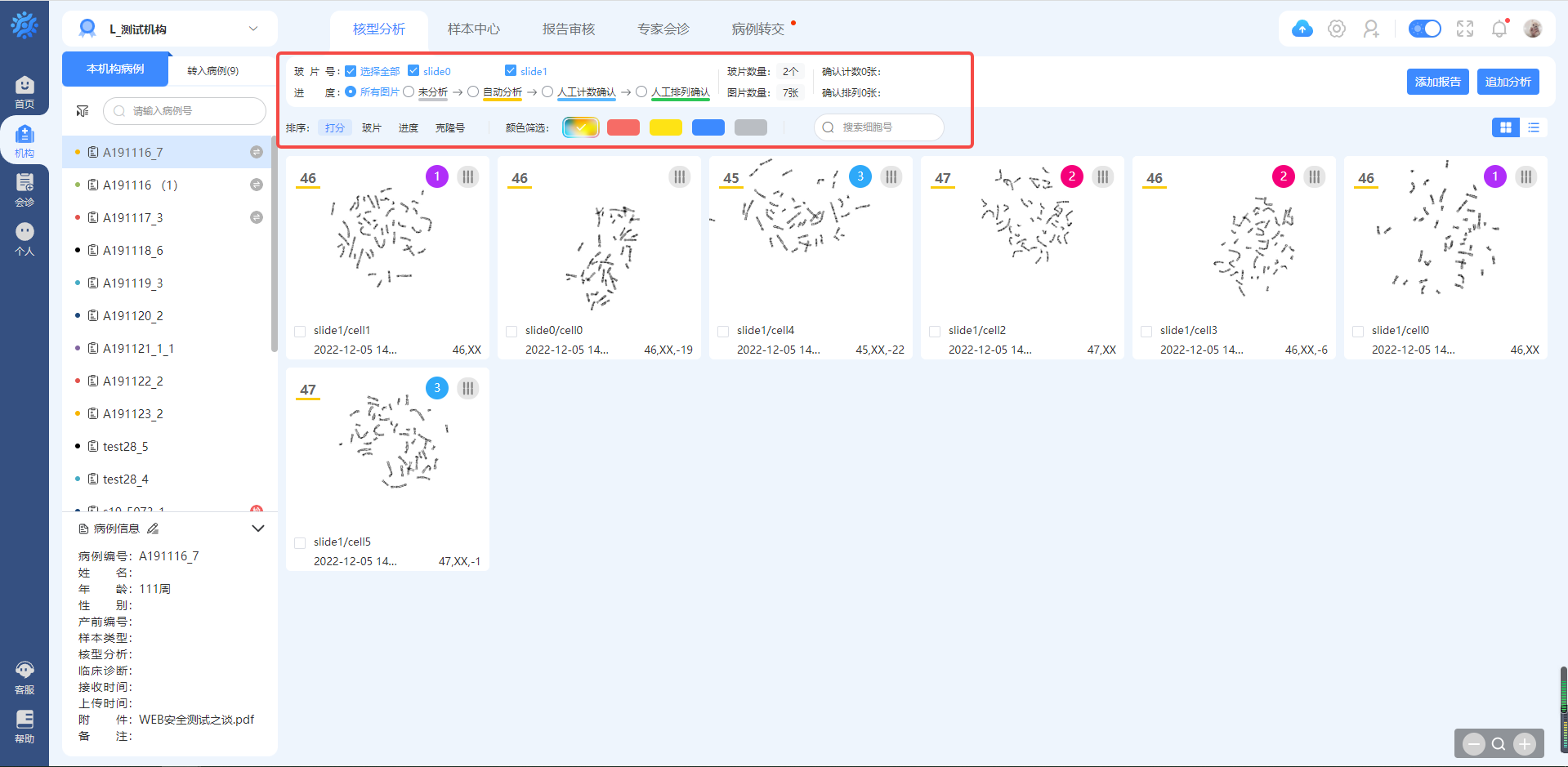
Task: Enter fullscreen using the expand icon
Action: [1465, 29]
